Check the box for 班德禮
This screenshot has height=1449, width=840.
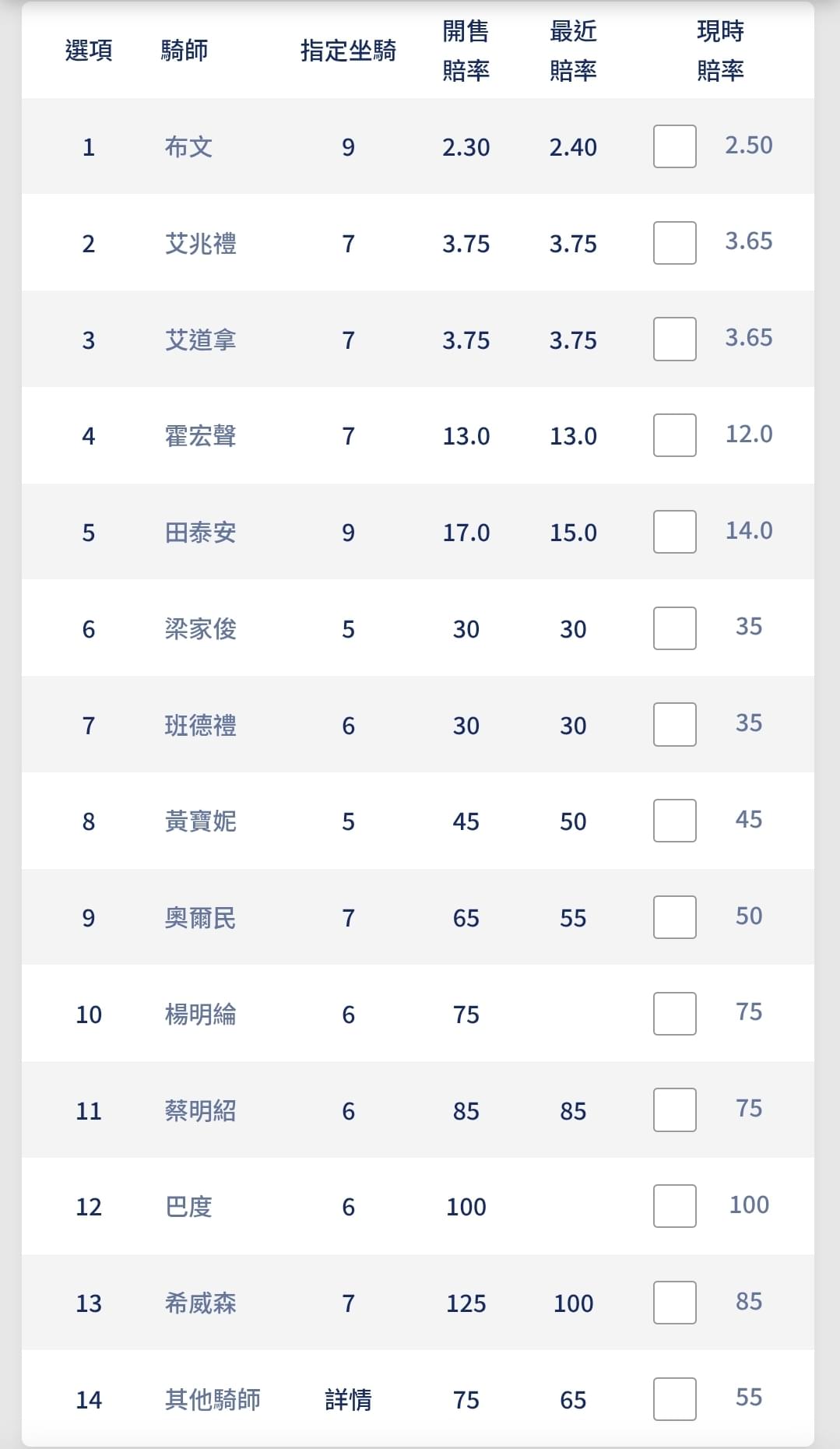[675, 724]
